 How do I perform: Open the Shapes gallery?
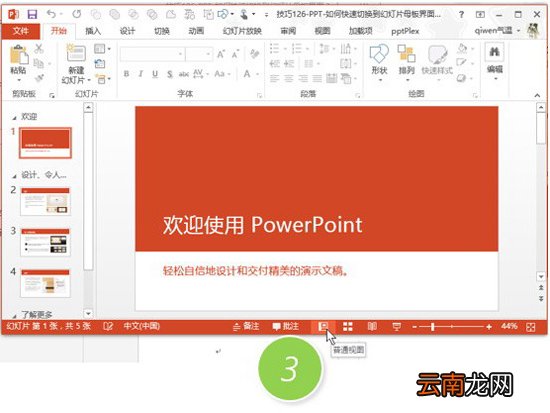379,62
